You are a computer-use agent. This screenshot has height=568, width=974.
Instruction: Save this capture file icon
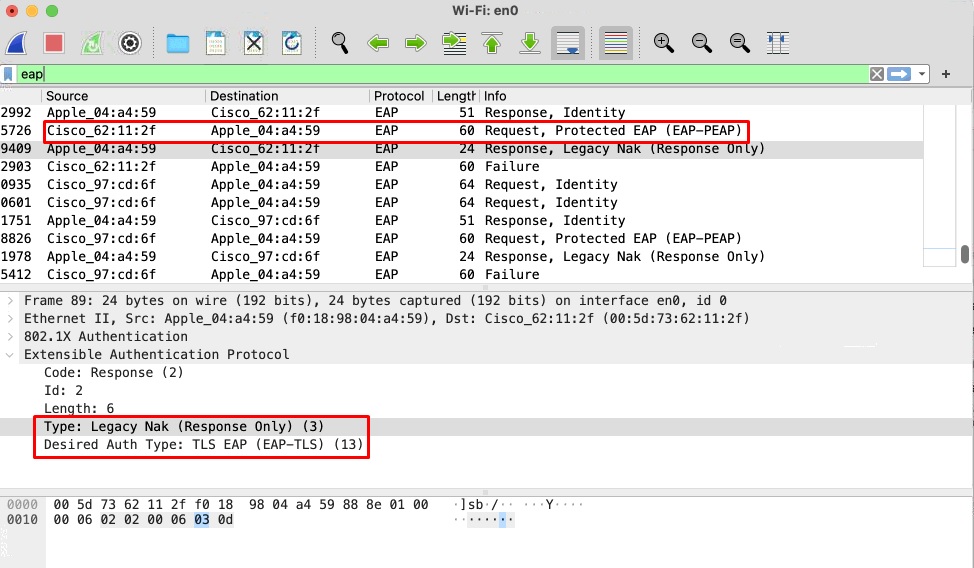coord(216,43)
